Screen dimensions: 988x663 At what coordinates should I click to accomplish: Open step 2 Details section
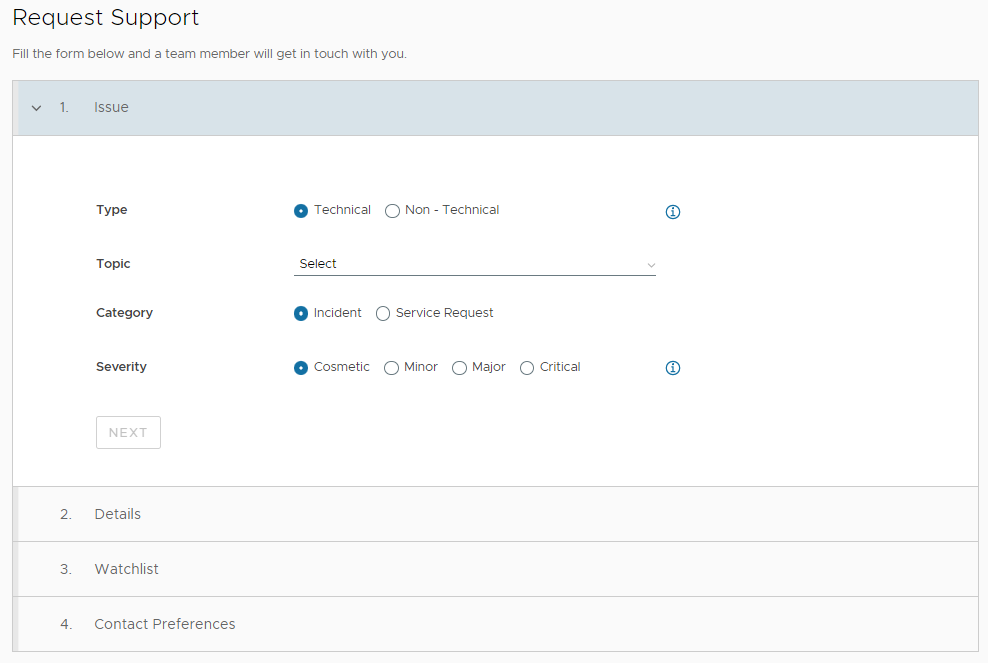point(495,514)
